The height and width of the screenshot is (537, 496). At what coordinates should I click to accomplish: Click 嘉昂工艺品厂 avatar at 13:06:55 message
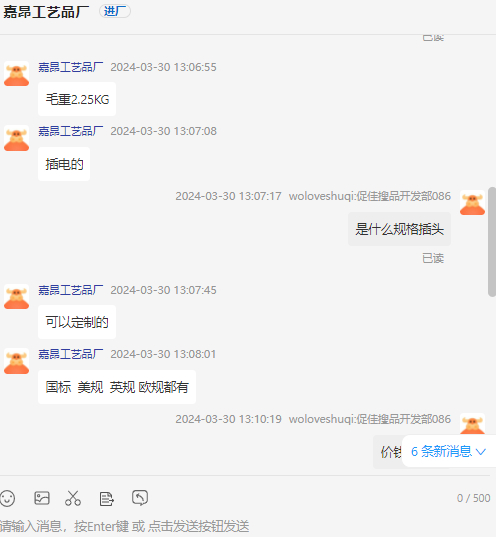16,74
